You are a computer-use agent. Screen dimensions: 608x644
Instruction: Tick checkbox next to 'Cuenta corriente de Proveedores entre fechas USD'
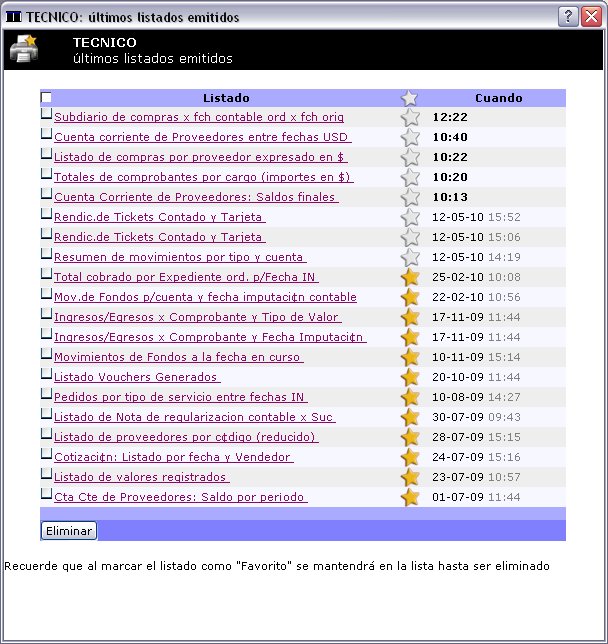click(x=46, y=134)
